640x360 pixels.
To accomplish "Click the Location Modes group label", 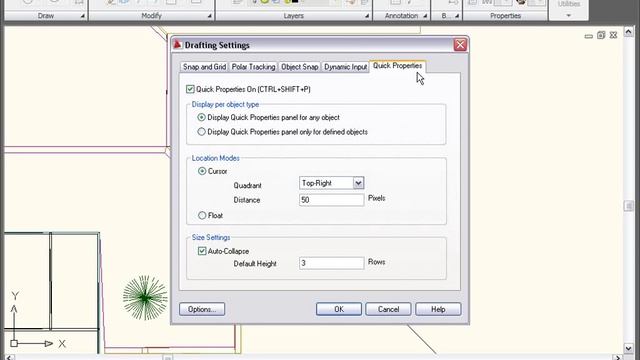I will tap(216, 158).
